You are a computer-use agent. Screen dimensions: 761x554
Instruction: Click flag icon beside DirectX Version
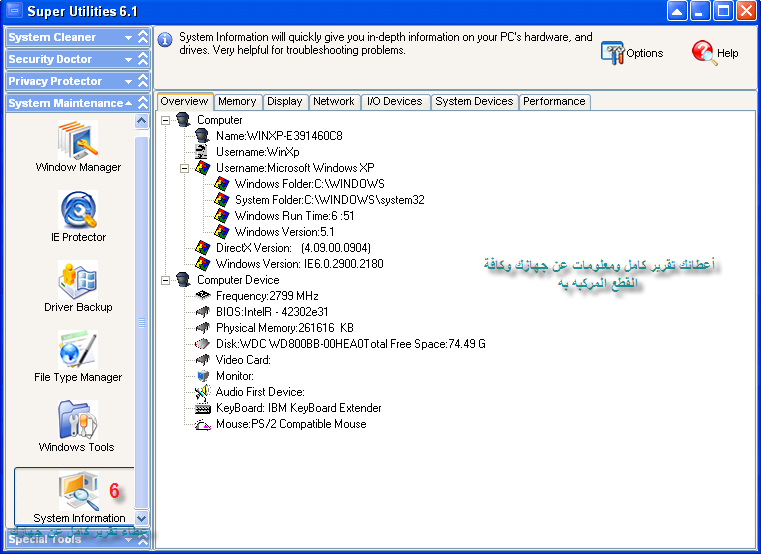tap(202, 248)
